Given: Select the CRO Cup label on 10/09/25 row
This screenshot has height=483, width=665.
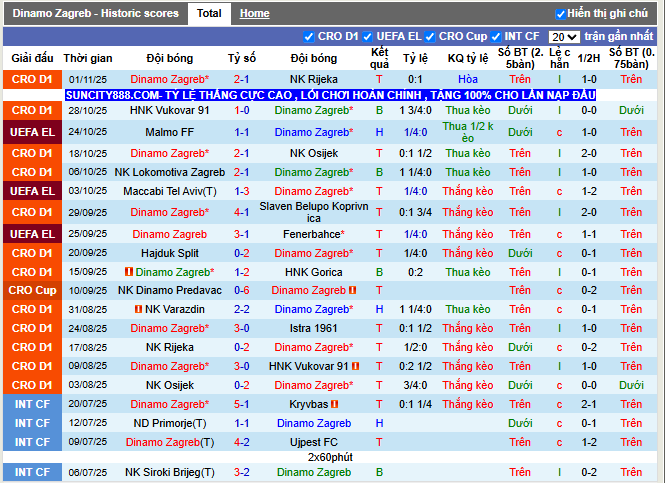Looking at the screenshot, I should click(32, 290).
